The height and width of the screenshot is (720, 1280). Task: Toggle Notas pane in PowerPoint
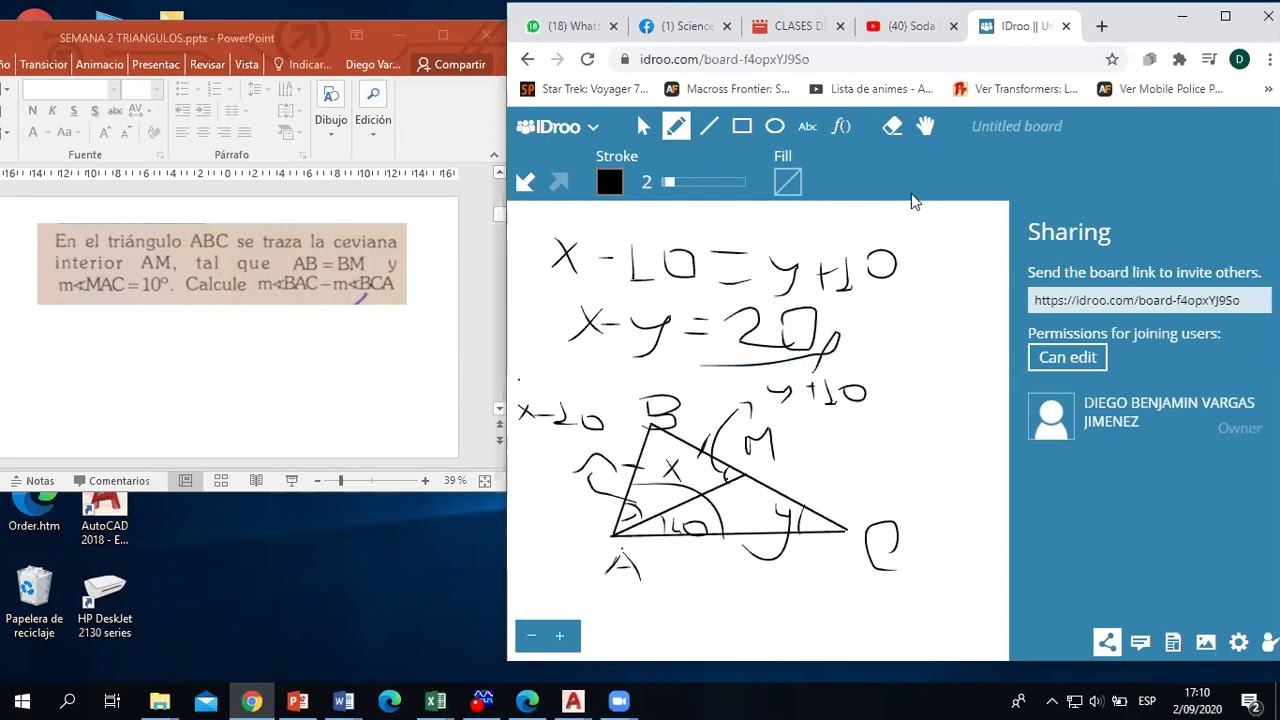32,481
